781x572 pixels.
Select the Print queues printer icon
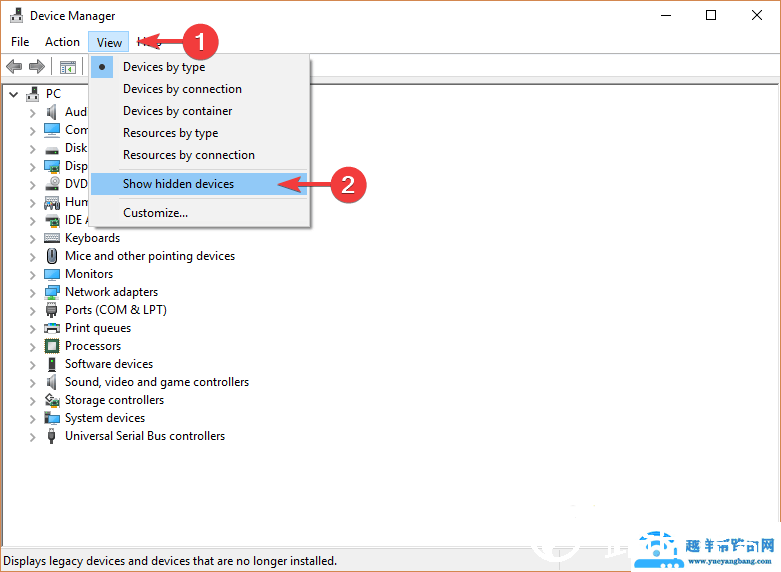(x=52, y=328)
